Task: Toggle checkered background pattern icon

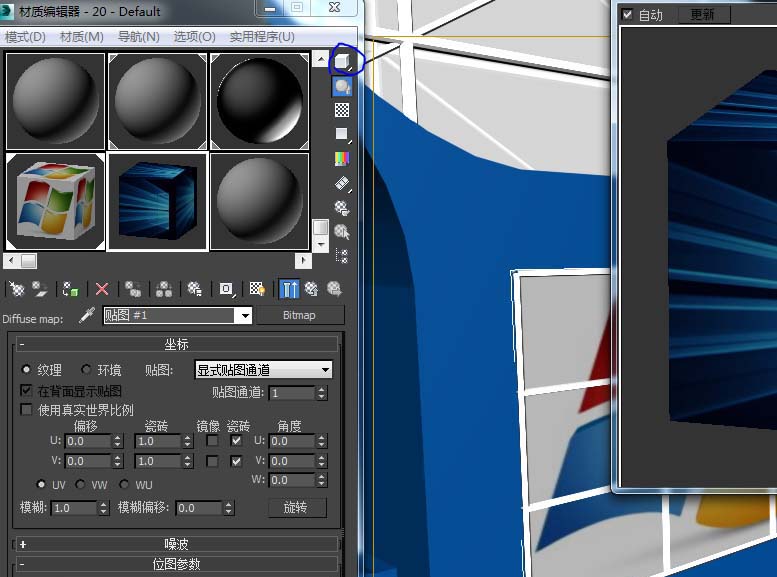Action: 342,111
